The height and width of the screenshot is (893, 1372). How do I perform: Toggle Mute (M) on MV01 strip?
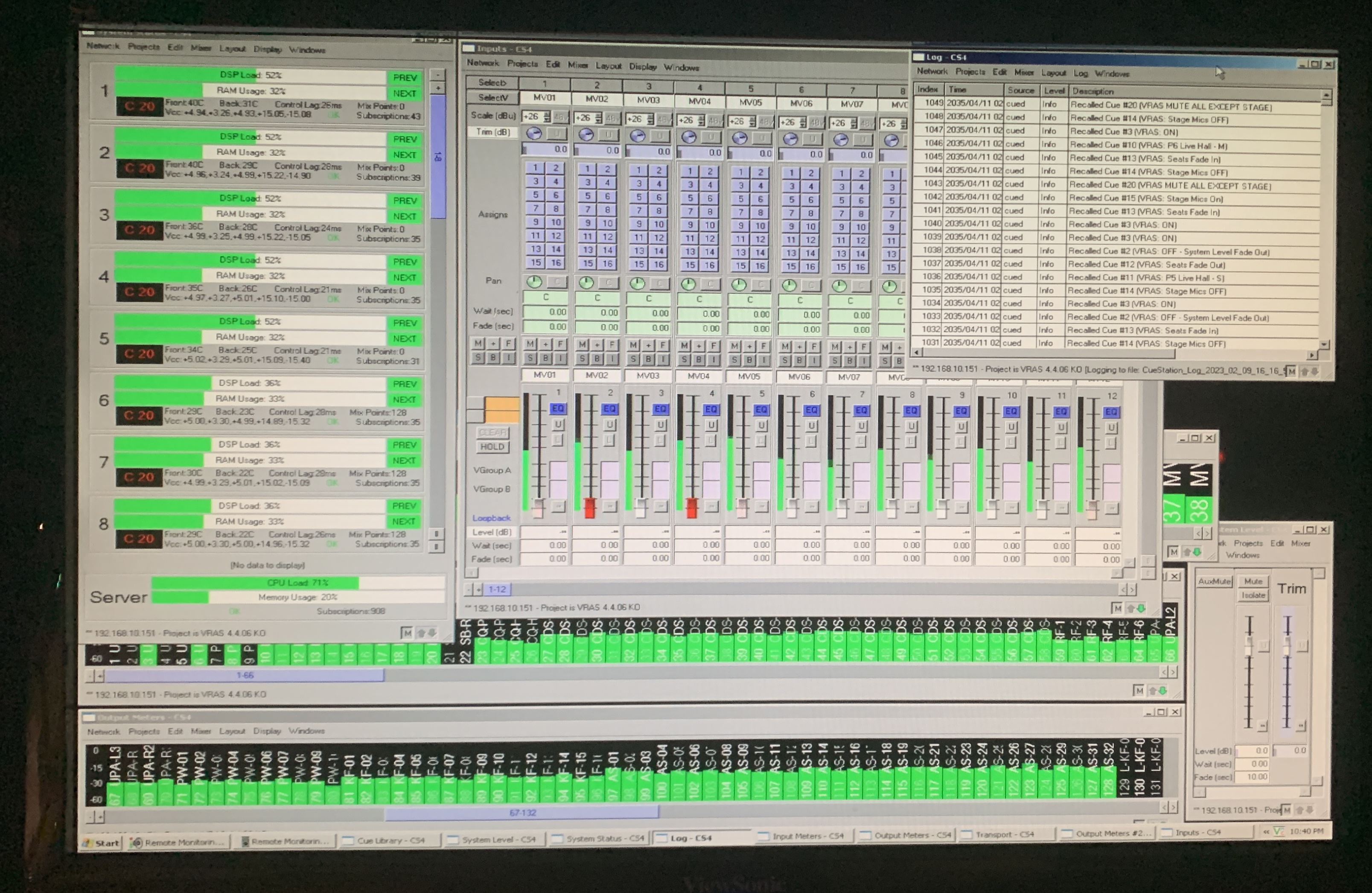(530, 344)
